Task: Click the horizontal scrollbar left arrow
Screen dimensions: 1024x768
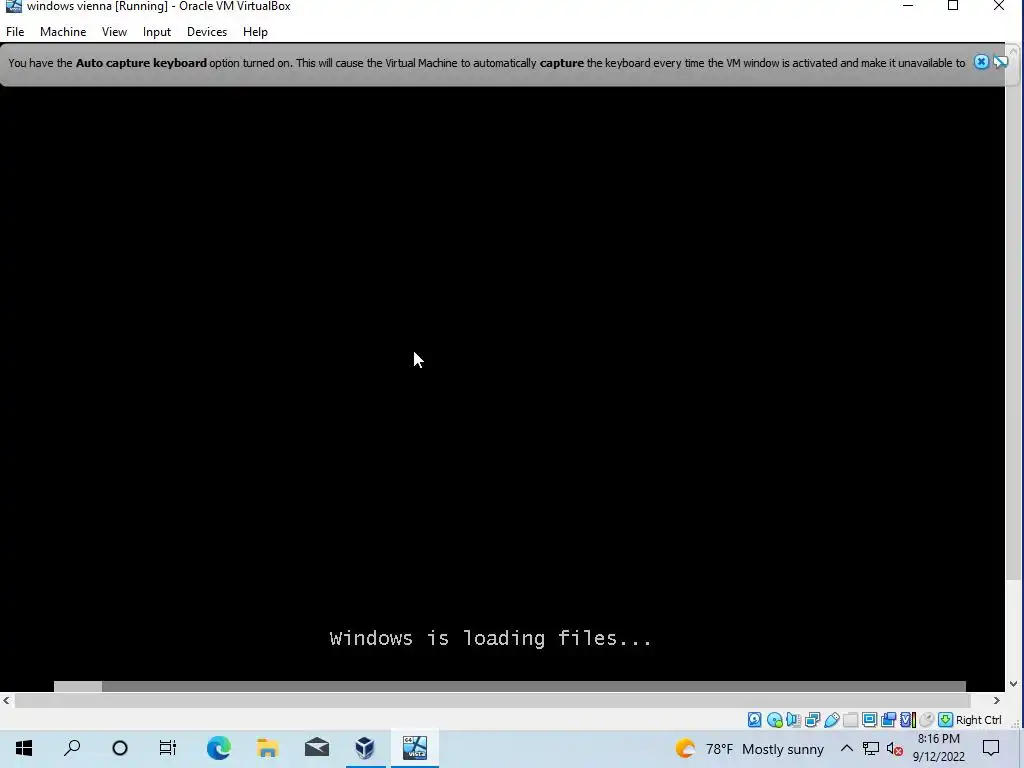Action: tap(6, 700)
